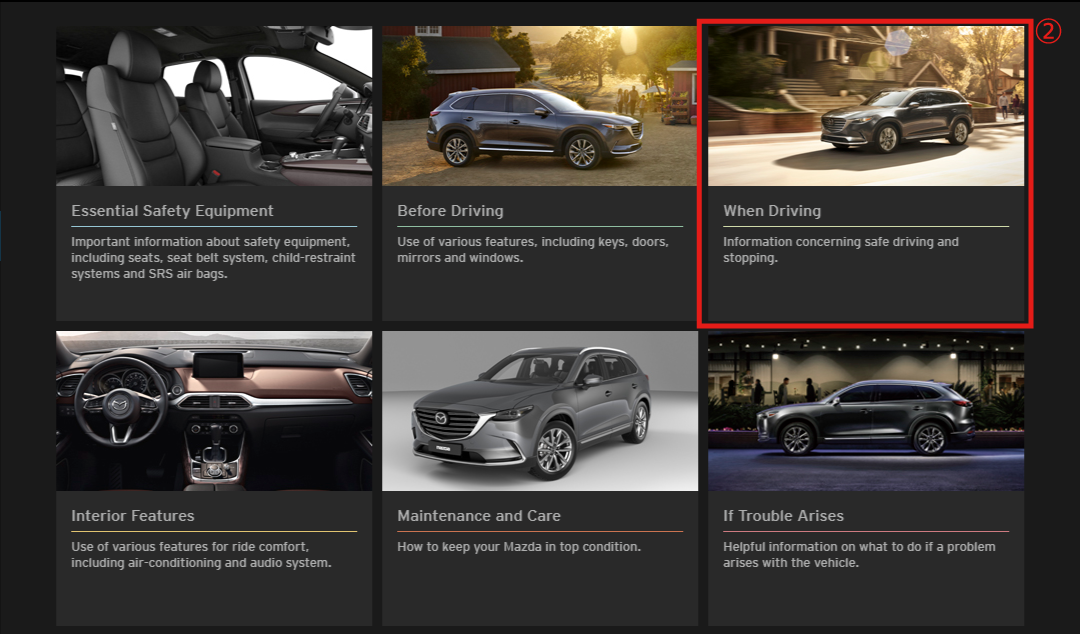Go to the Before Driving title
Screen dimensions: 1080x634
(450, 211)
